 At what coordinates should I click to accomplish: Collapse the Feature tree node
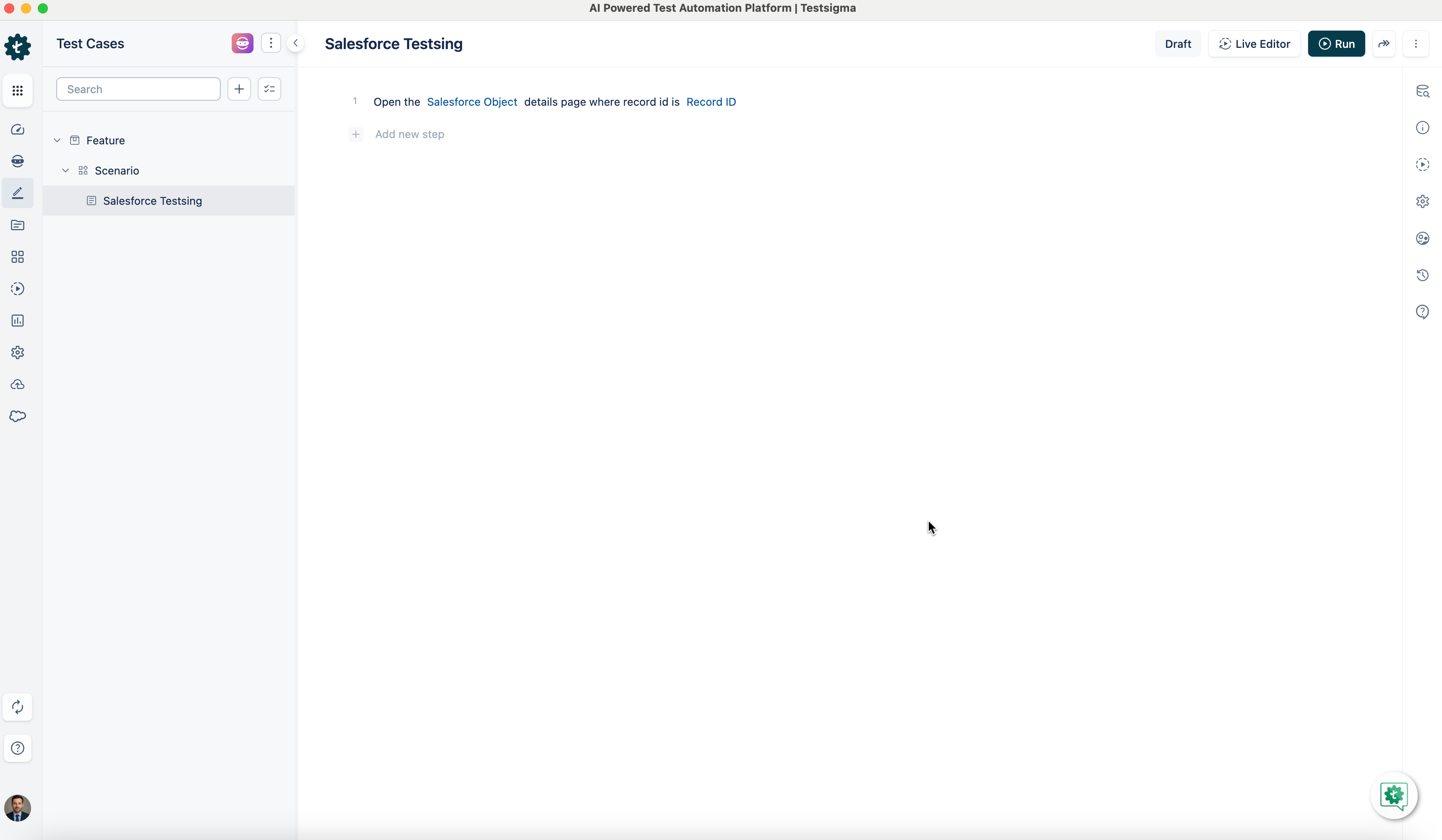click(57, 140)
